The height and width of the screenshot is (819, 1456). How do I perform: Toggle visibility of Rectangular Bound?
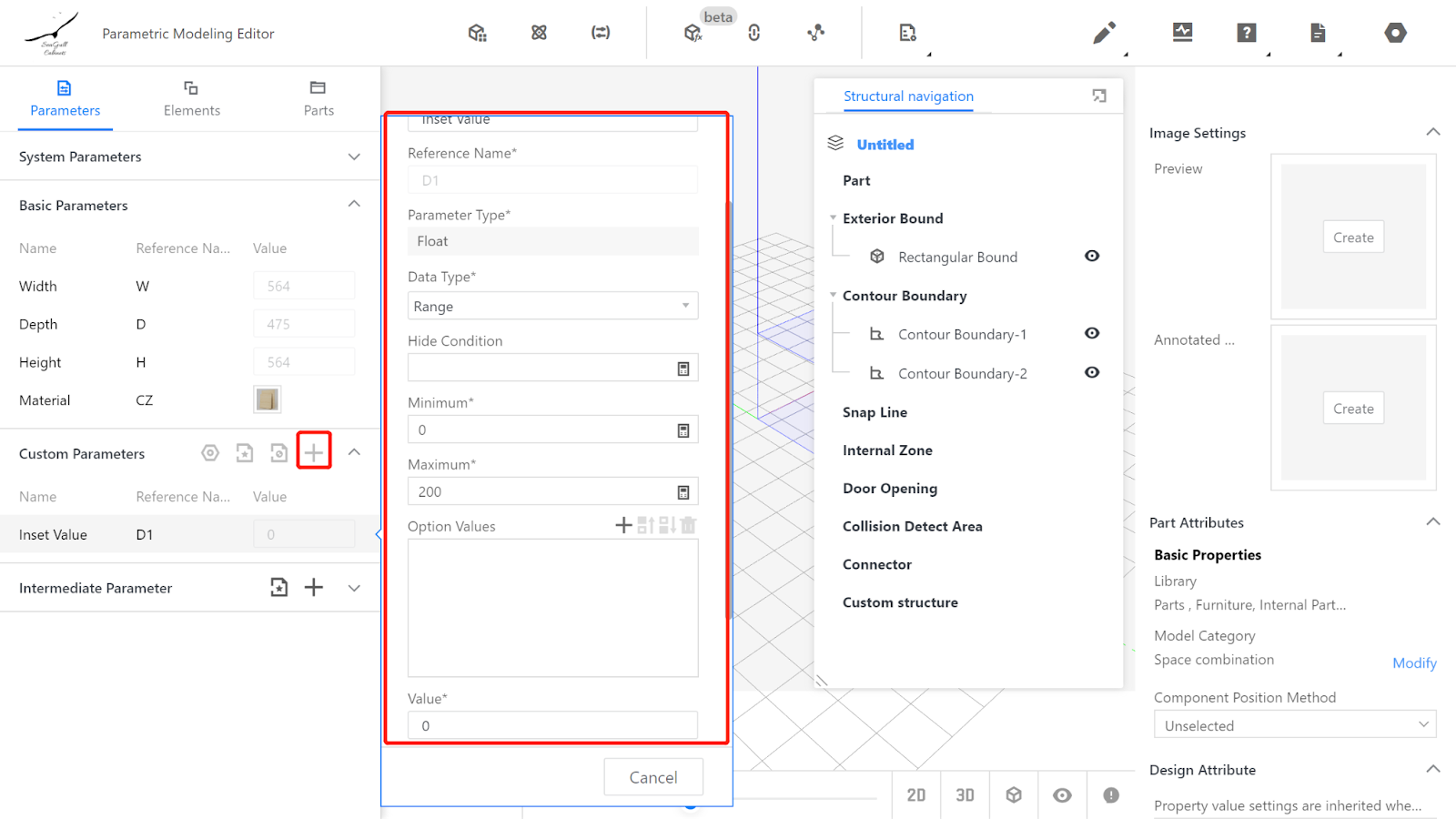click(x=1092, y=257)
